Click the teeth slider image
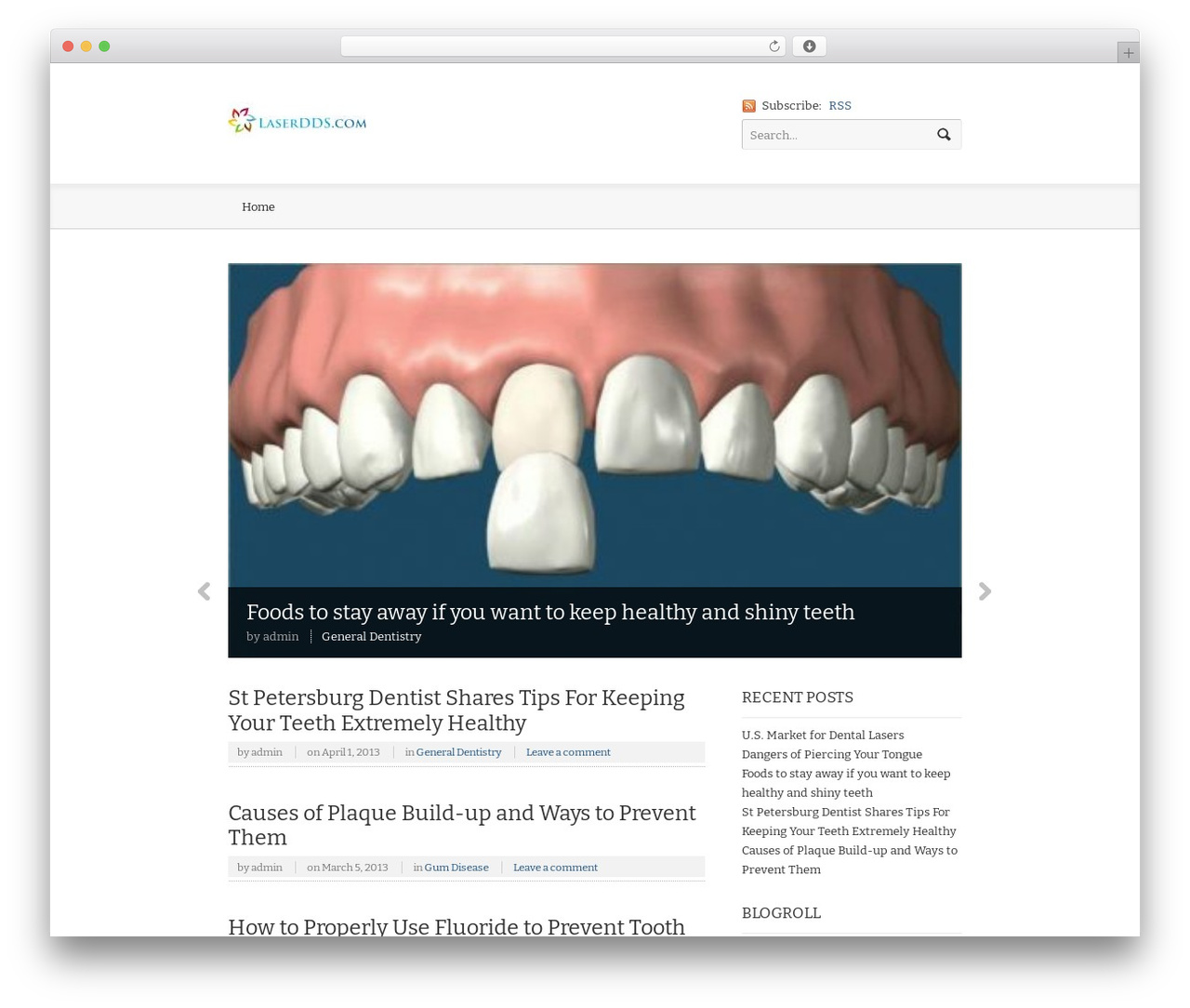This screenshot has width=1190, height=1008. click(595, 425)
